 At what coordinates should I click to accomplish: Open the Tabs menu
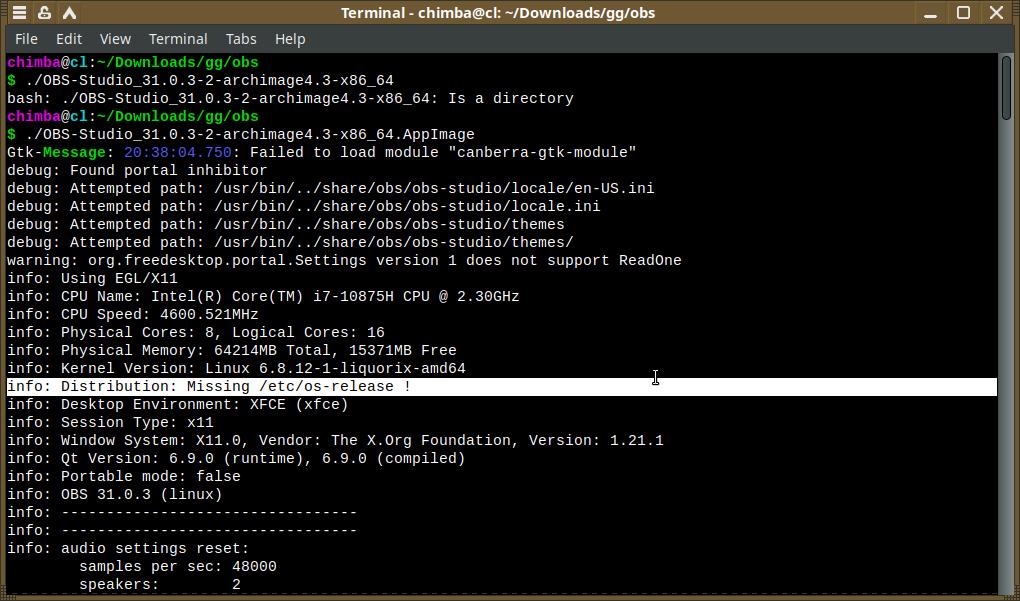click(241, 39)
